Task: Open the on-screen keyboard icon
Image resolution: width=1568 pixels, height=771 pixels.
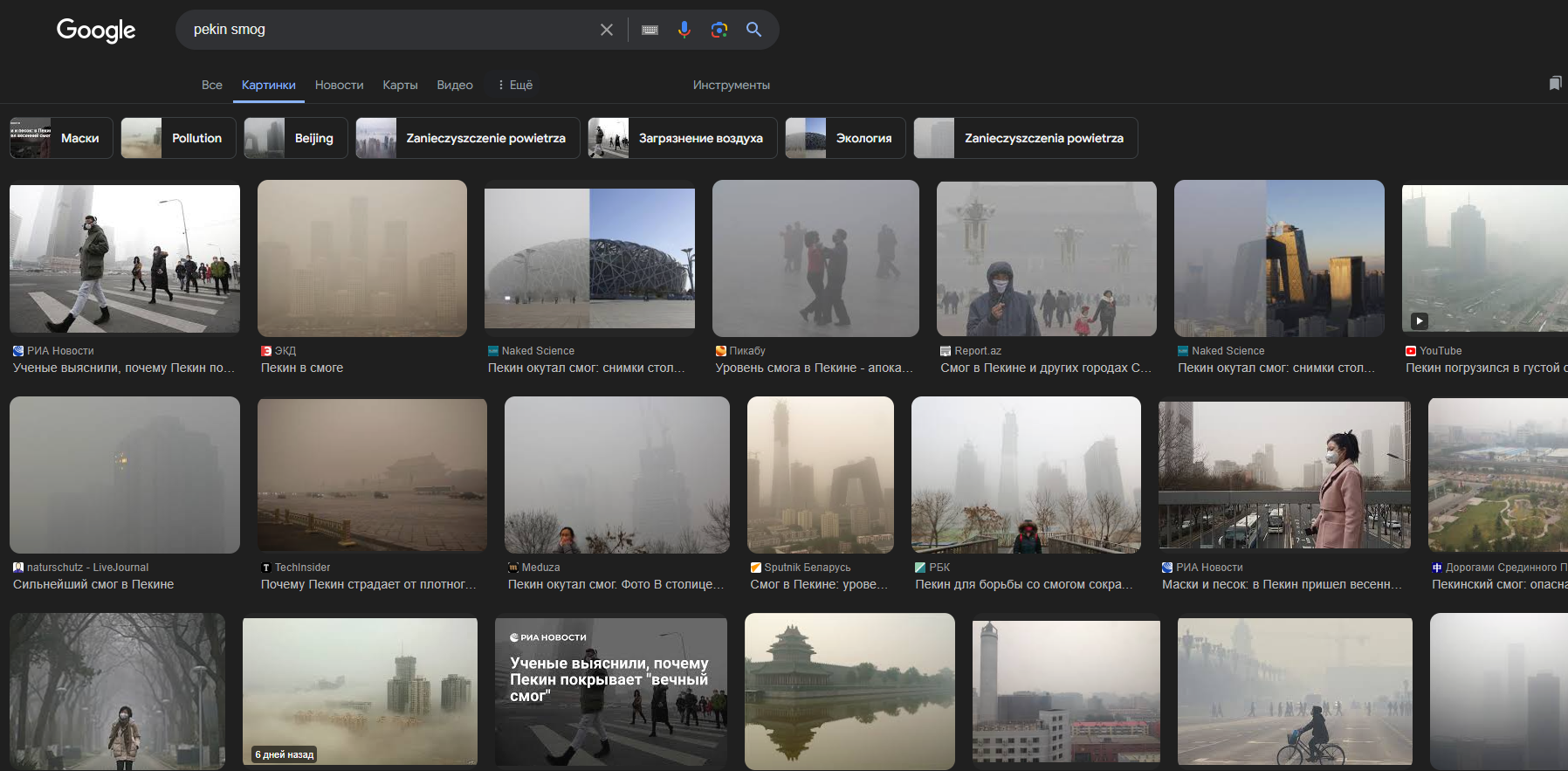Action: point(650,30)
